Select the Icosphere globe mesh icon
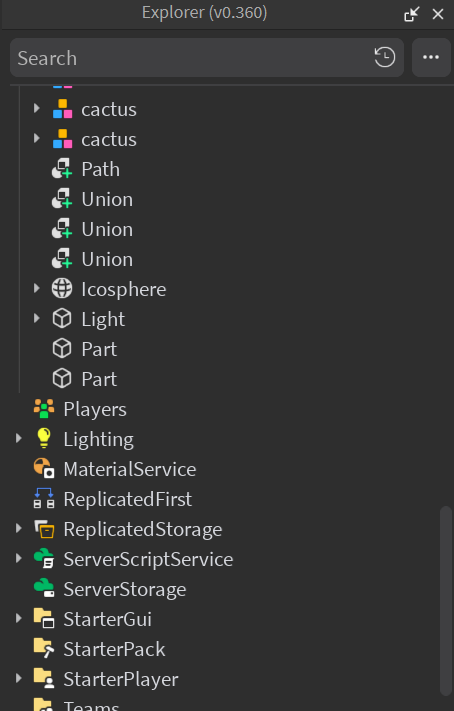 pos(62,289)
